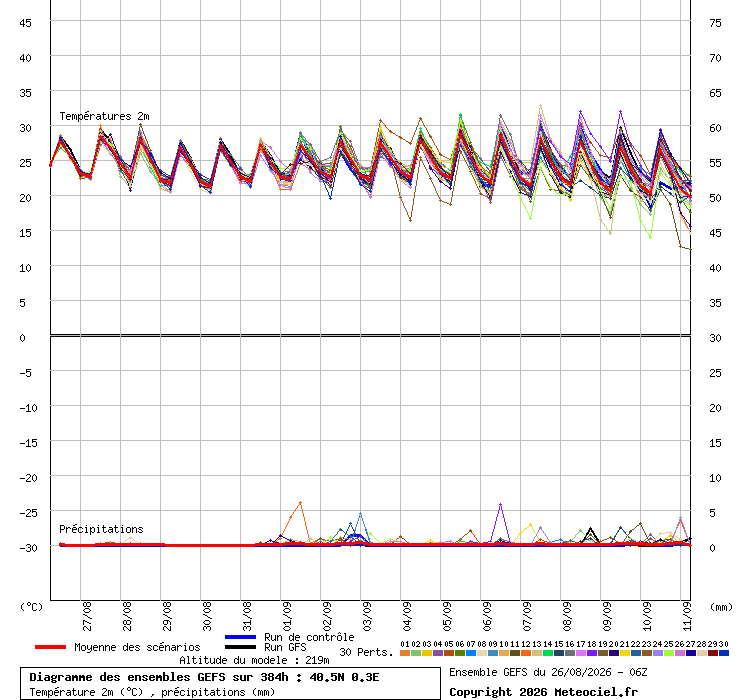The image size is (740, 700).
Task: Click the 10/09 date label
Action: click(x=647, y=616)
